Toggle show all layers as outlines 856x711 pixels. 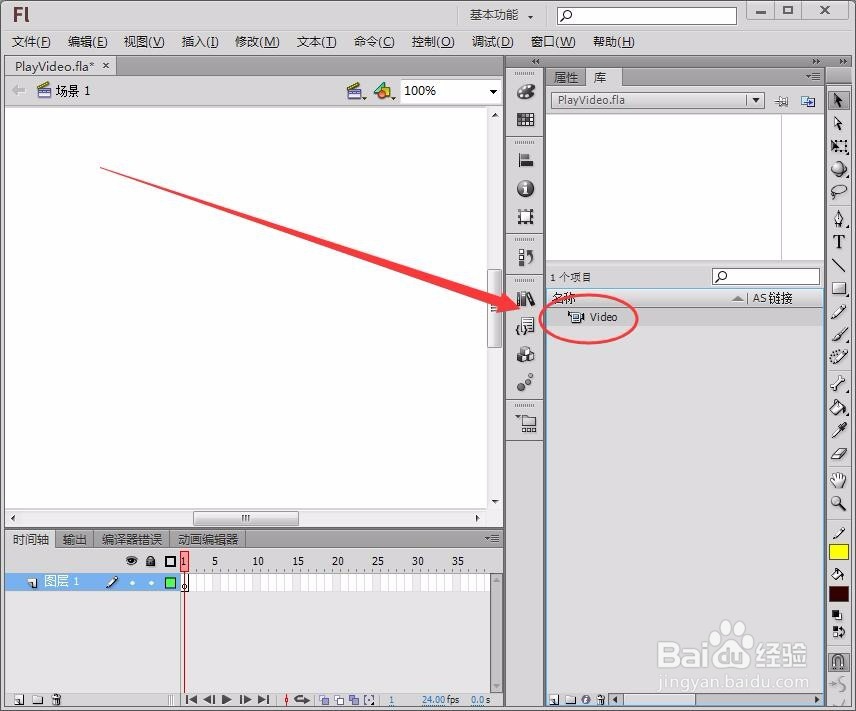point(170,561)
